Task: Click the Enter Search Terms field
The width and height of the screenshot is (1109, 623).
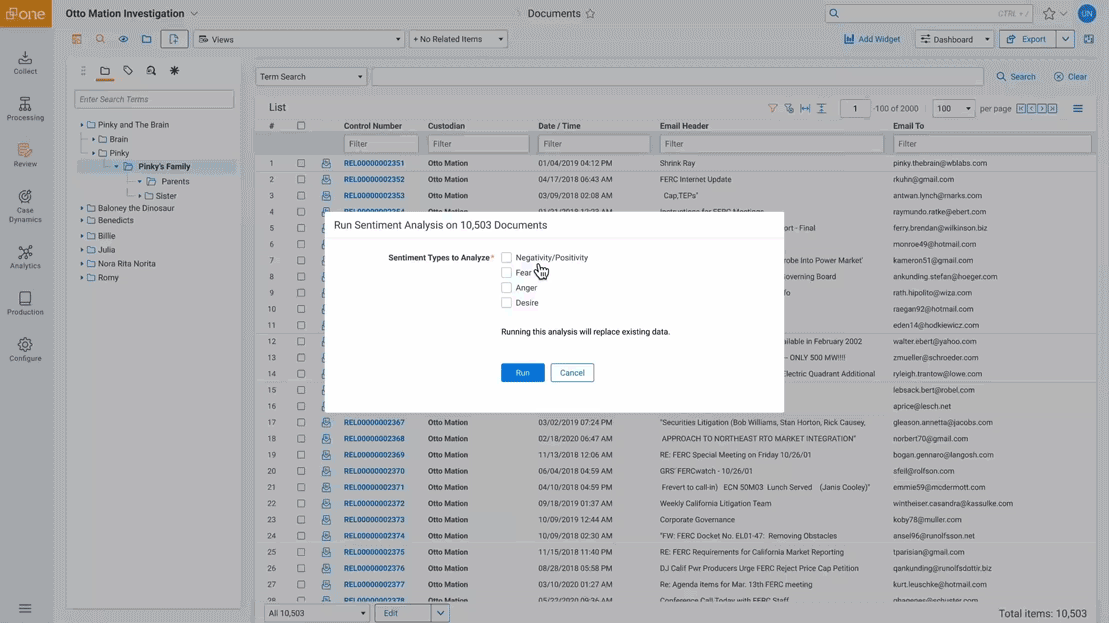Action: 154,99
